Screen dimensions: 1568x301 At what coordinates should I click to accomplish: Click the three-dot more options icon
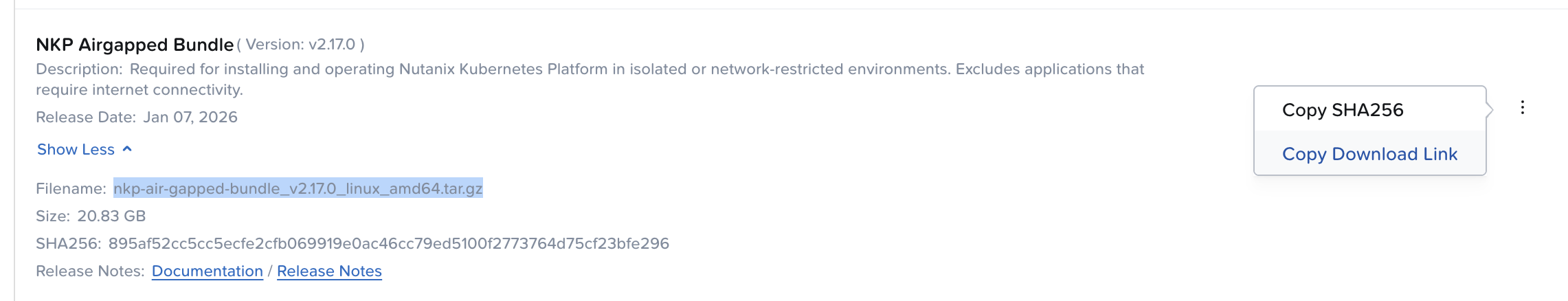click(x=1523, y=107)
